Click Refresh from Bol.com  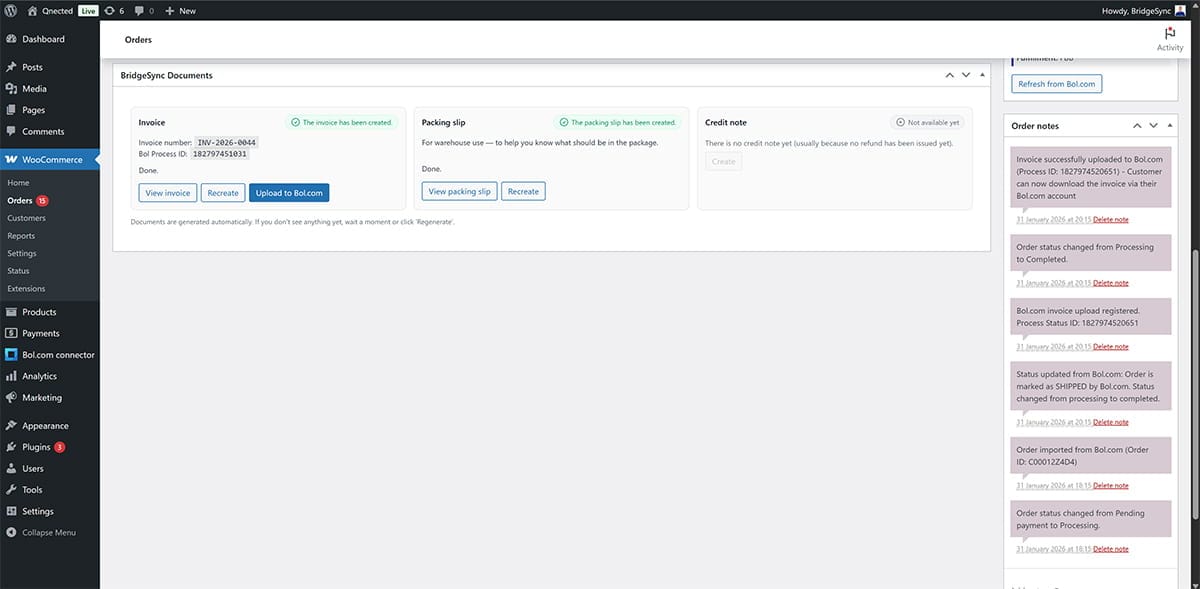tap(1056, 84)
